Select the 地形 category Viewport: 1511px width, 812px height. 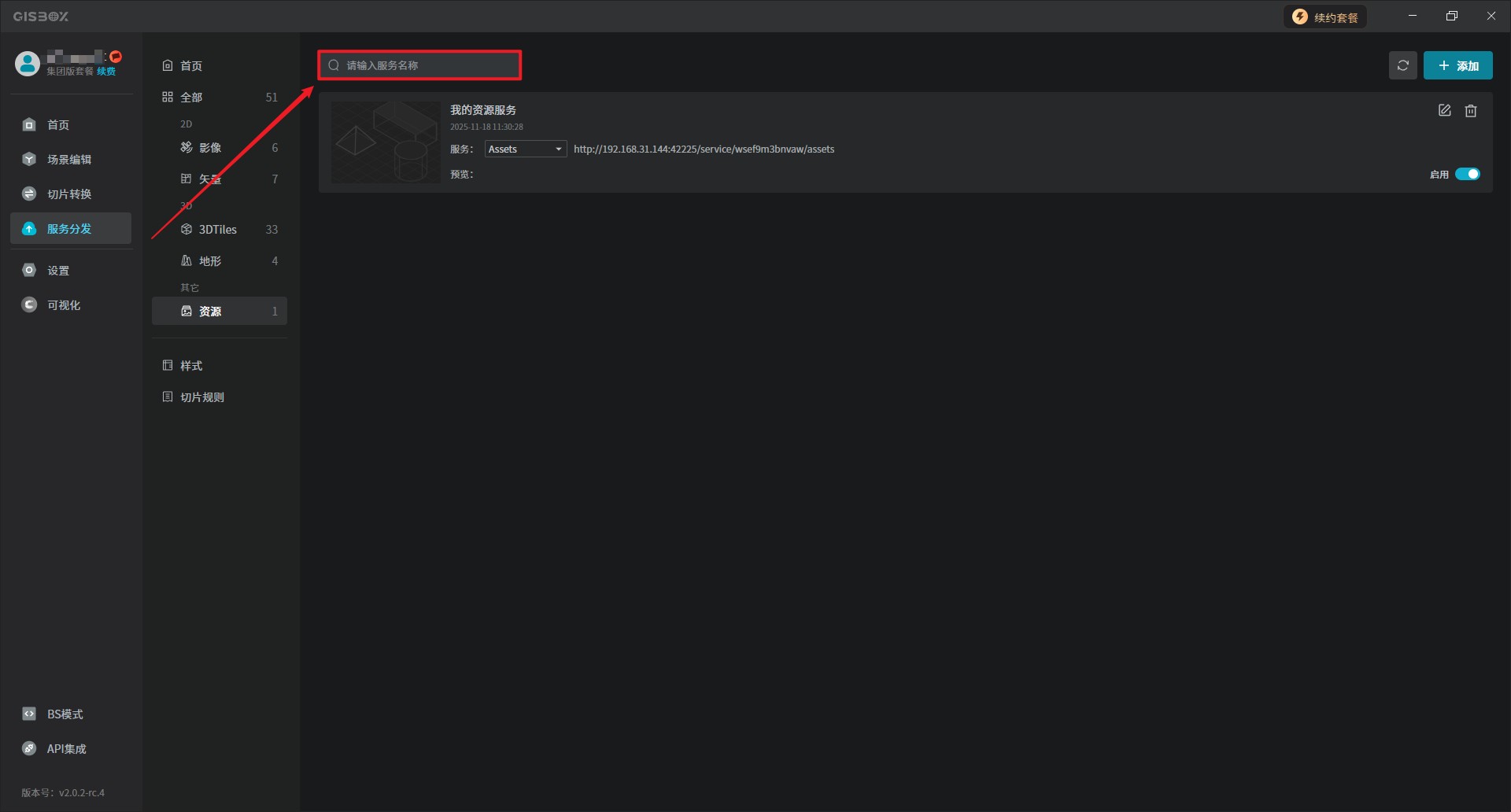(210, 260)
